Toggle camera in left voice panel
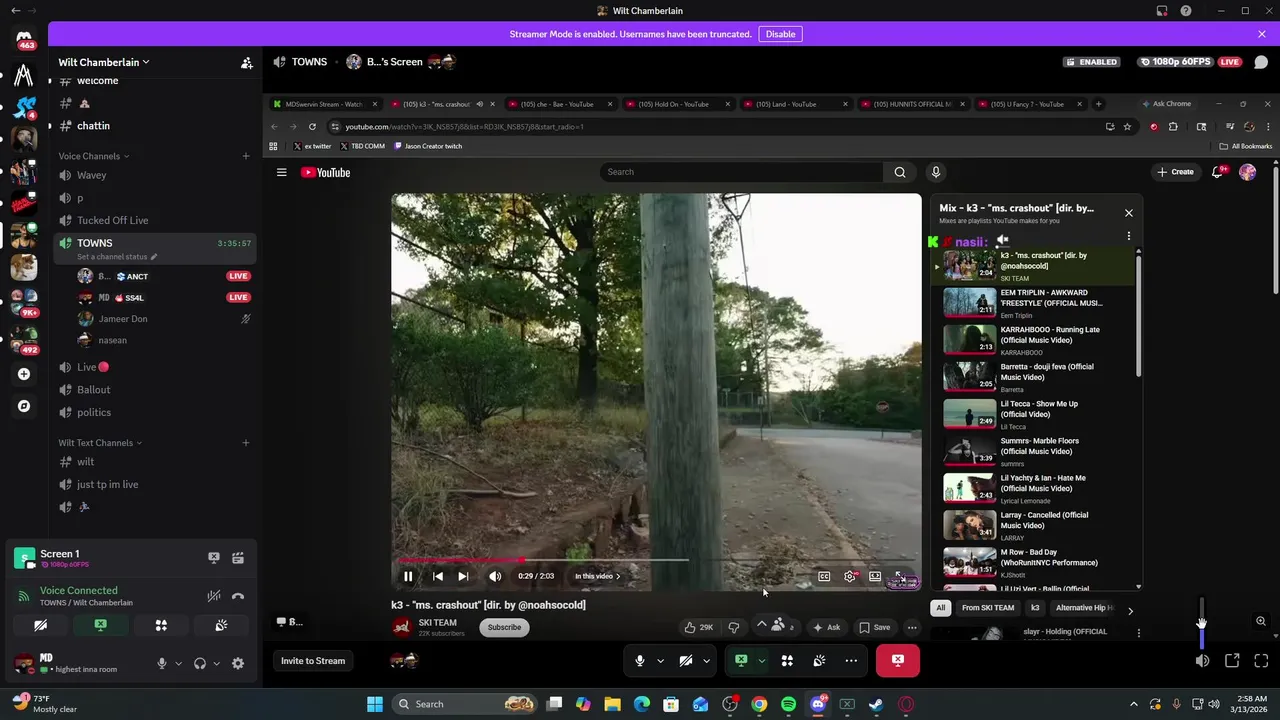 (x=40, y=625)
